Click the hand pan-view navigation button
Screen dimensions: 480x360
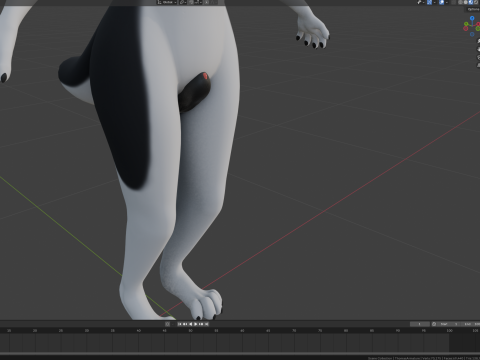click(x=479, y=49)
